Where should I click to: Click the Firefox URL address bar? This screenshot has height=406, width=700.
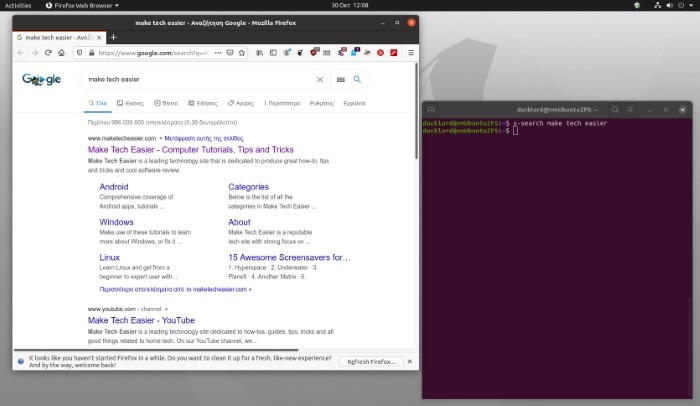coord(153,53)
